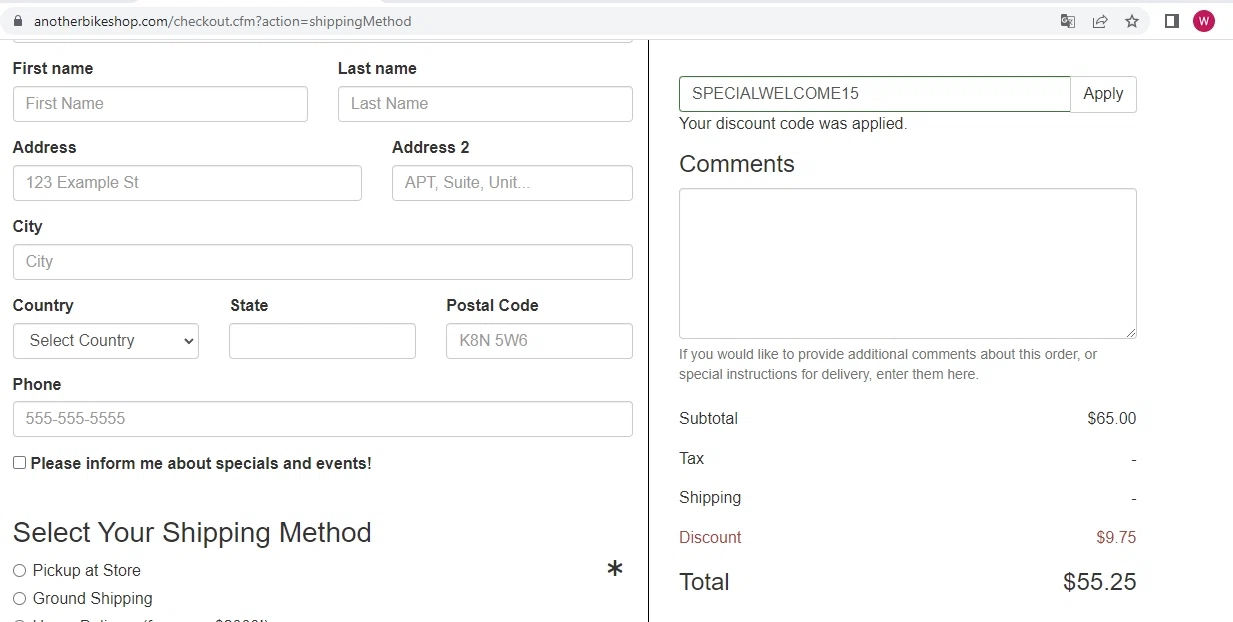
Task: Click the Phone number field
Action: click(x=323, y=419)
